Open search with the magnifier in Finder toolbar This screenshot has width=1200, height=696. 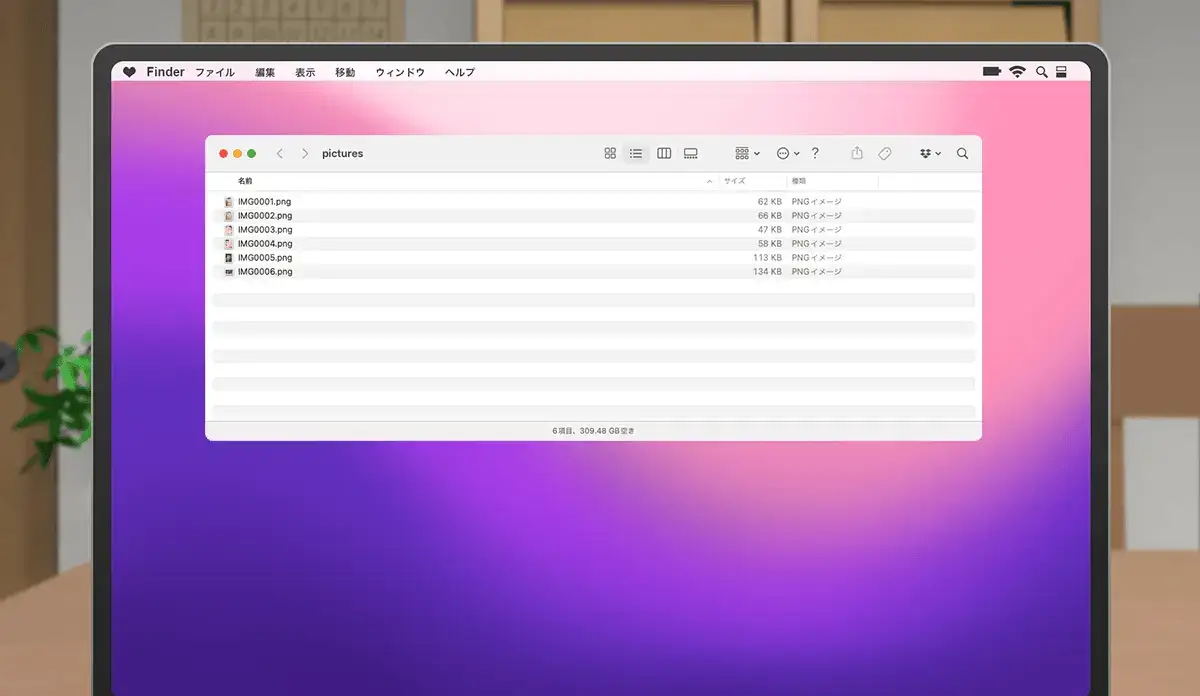pyautogui.click(x=962, y=154)
